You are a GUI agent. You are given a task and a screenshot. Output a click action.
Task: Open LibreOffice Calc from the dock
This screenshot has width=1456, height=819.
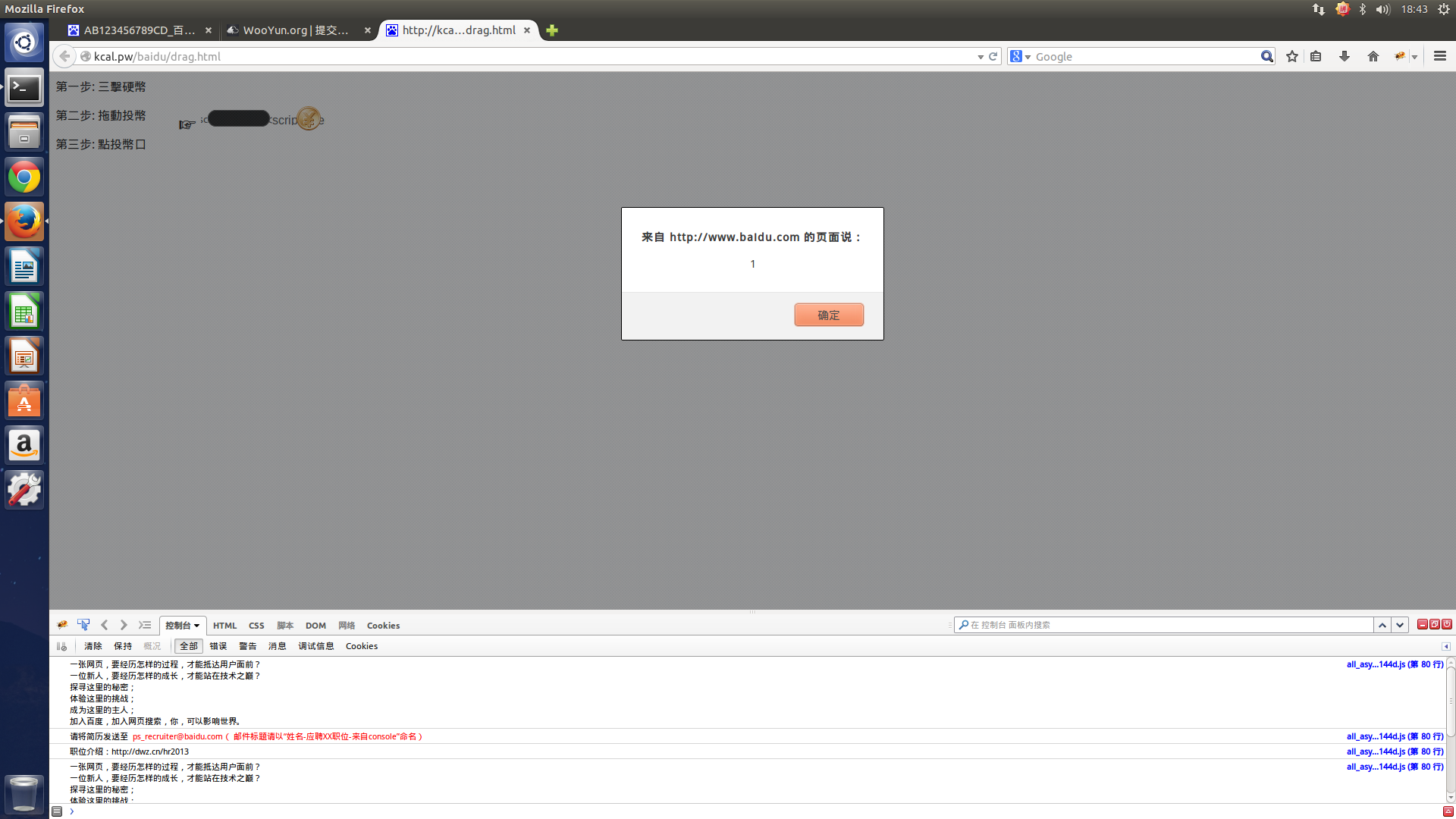tap(24, 312)
